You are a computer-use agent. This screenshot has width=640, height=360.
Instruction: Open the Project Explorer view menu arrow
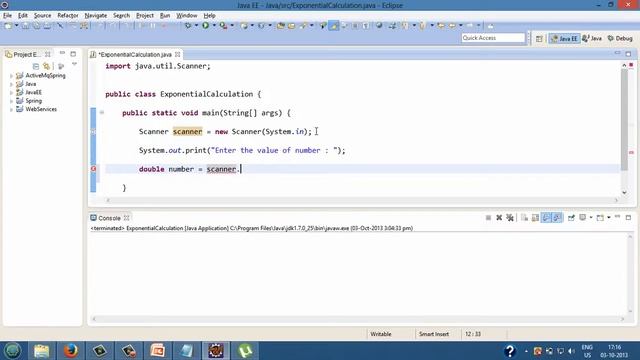pos(74,64)
